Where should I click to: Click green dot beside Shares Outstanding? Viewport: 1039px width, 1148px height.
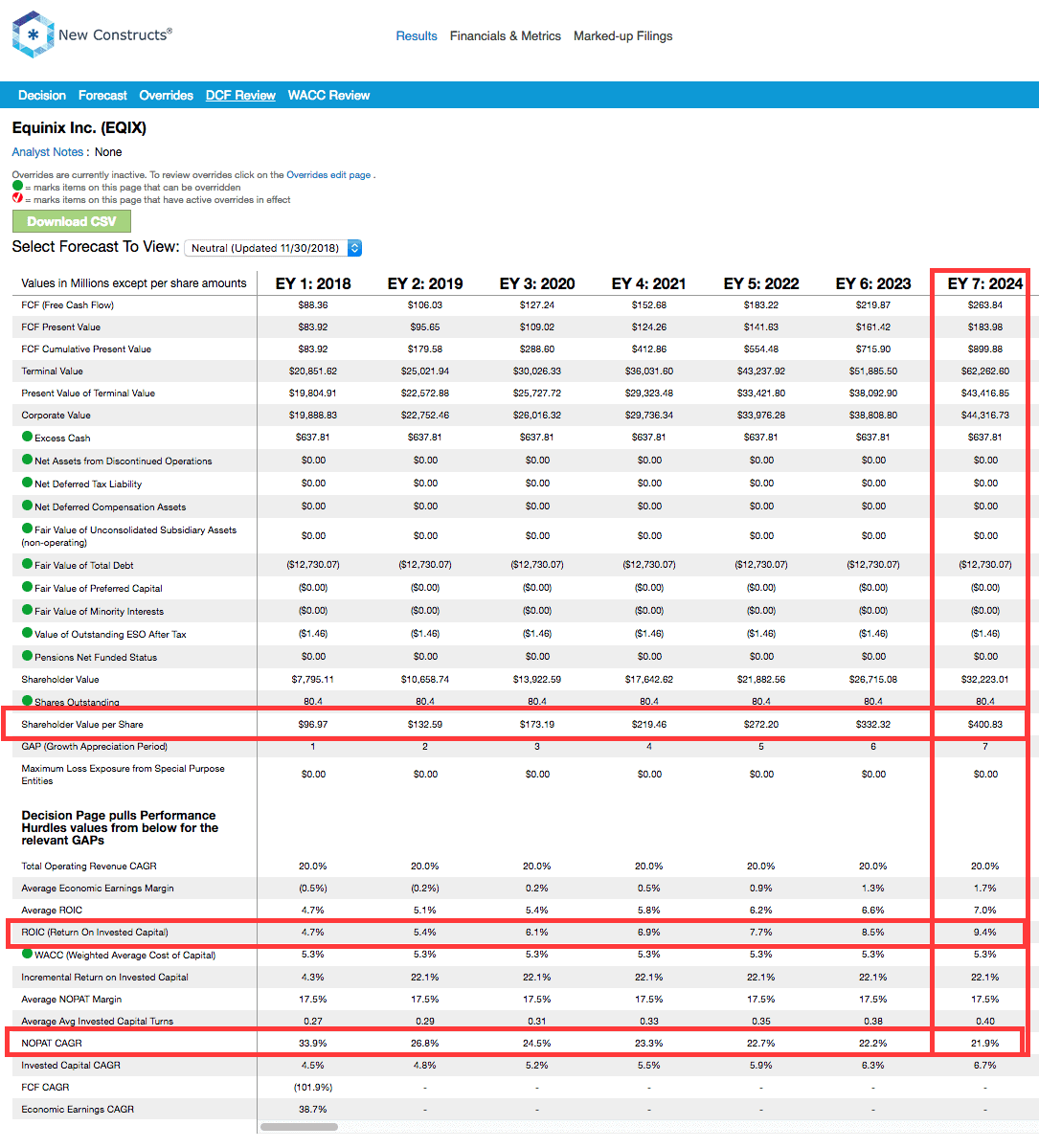(27, 701)
